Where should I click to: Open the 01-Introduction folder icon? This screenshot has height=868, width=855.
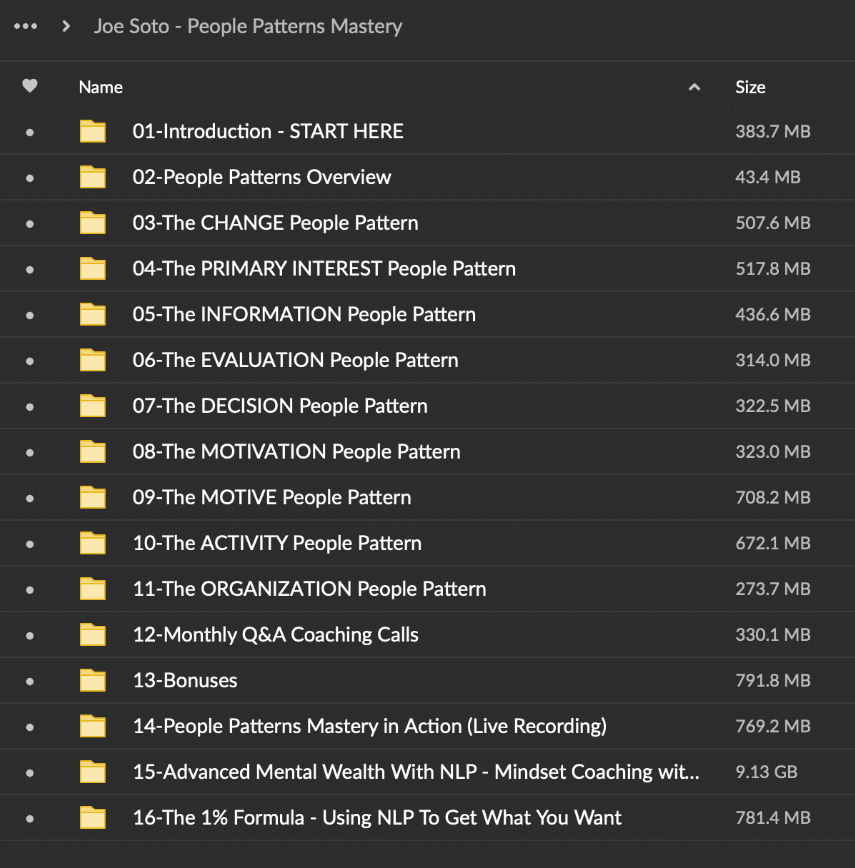[x=92, y=131]
